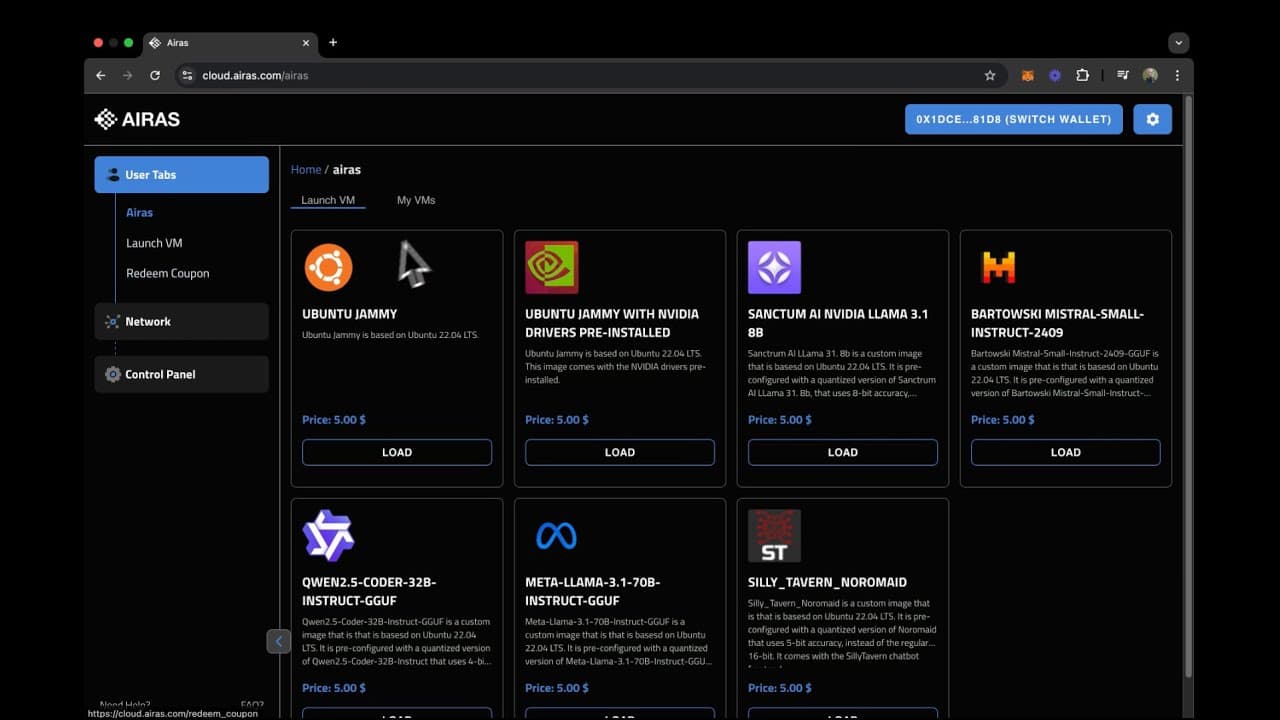The width and height of the screenshot is (1280, 720).
Task: Click the Ubuntu Jammy orange logo
Action: (x=329, y=267)
